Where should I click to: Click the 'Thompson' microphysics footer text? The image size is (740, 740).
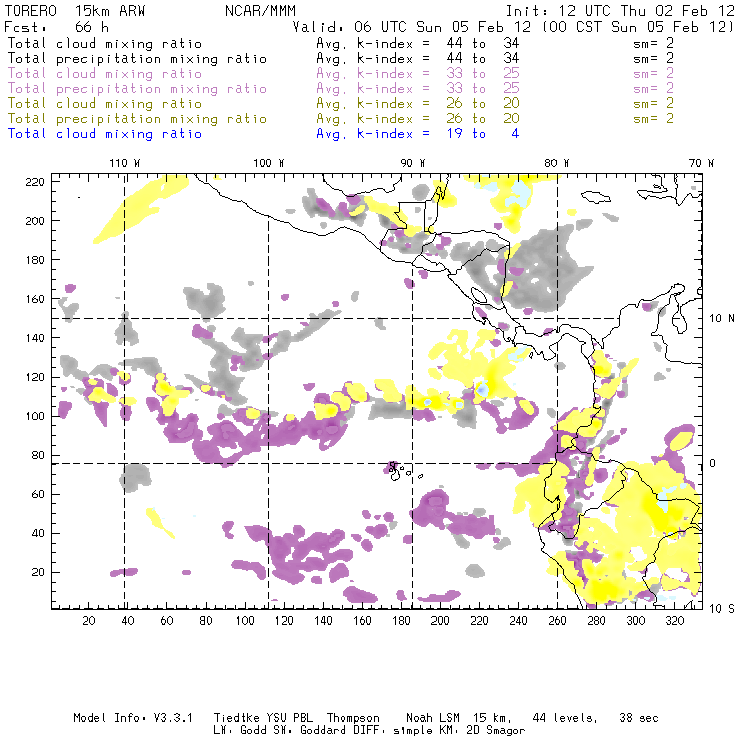click(x=353, y=718)
